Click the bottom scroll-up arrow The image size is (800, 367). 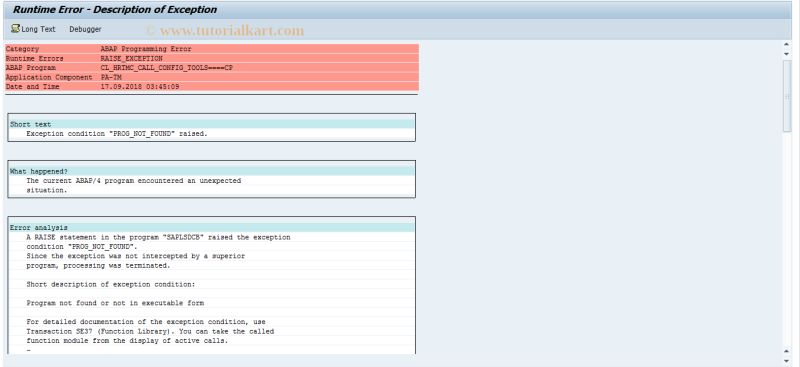(786, 351)
